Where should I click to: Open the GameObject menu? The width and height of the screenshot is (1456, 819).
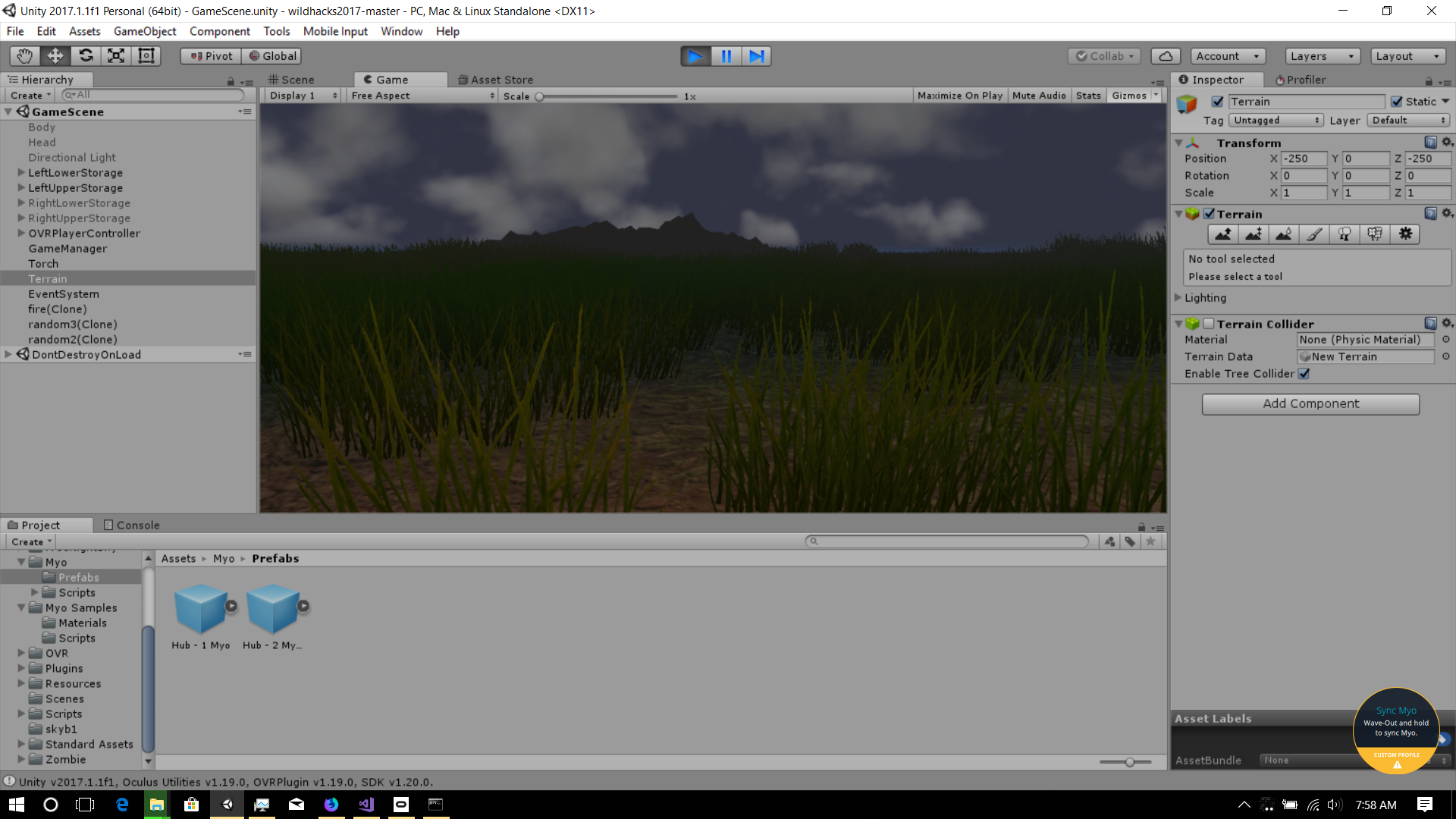[144, 31]
